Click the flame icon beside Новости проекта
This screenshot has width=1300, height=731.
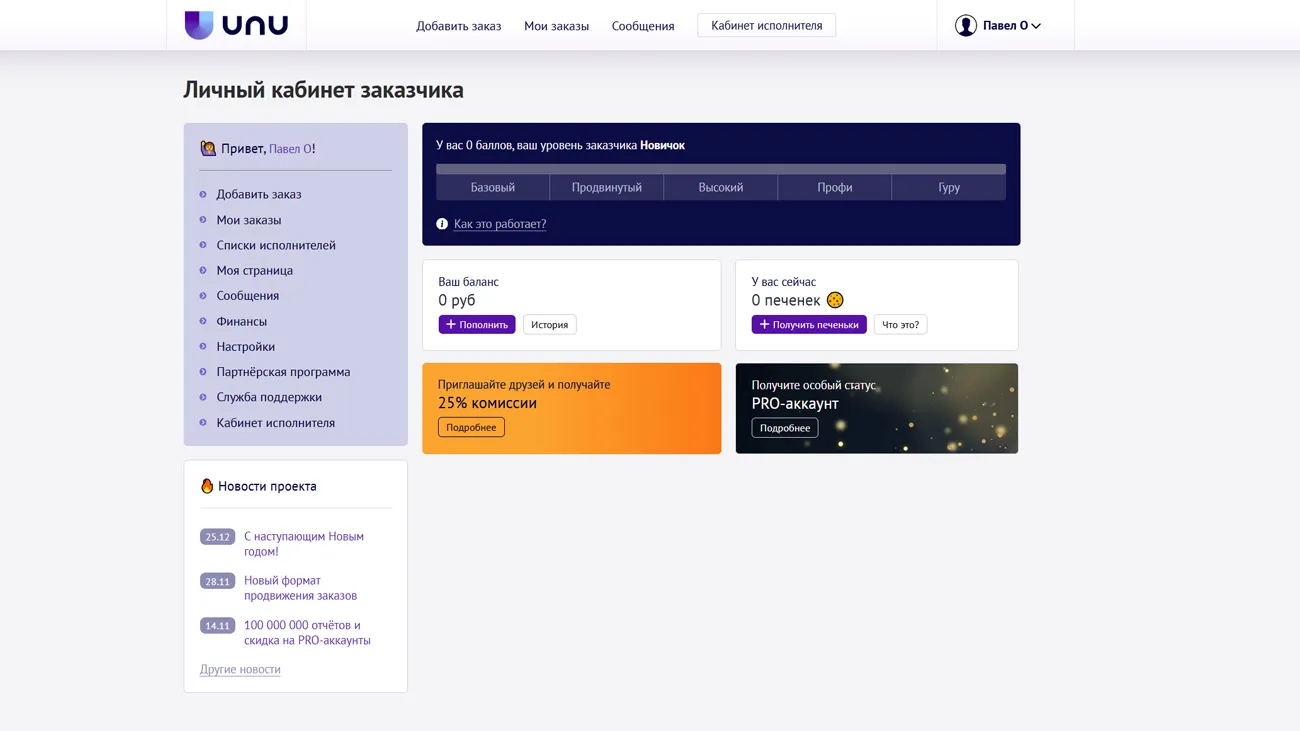tap(207, 486)
